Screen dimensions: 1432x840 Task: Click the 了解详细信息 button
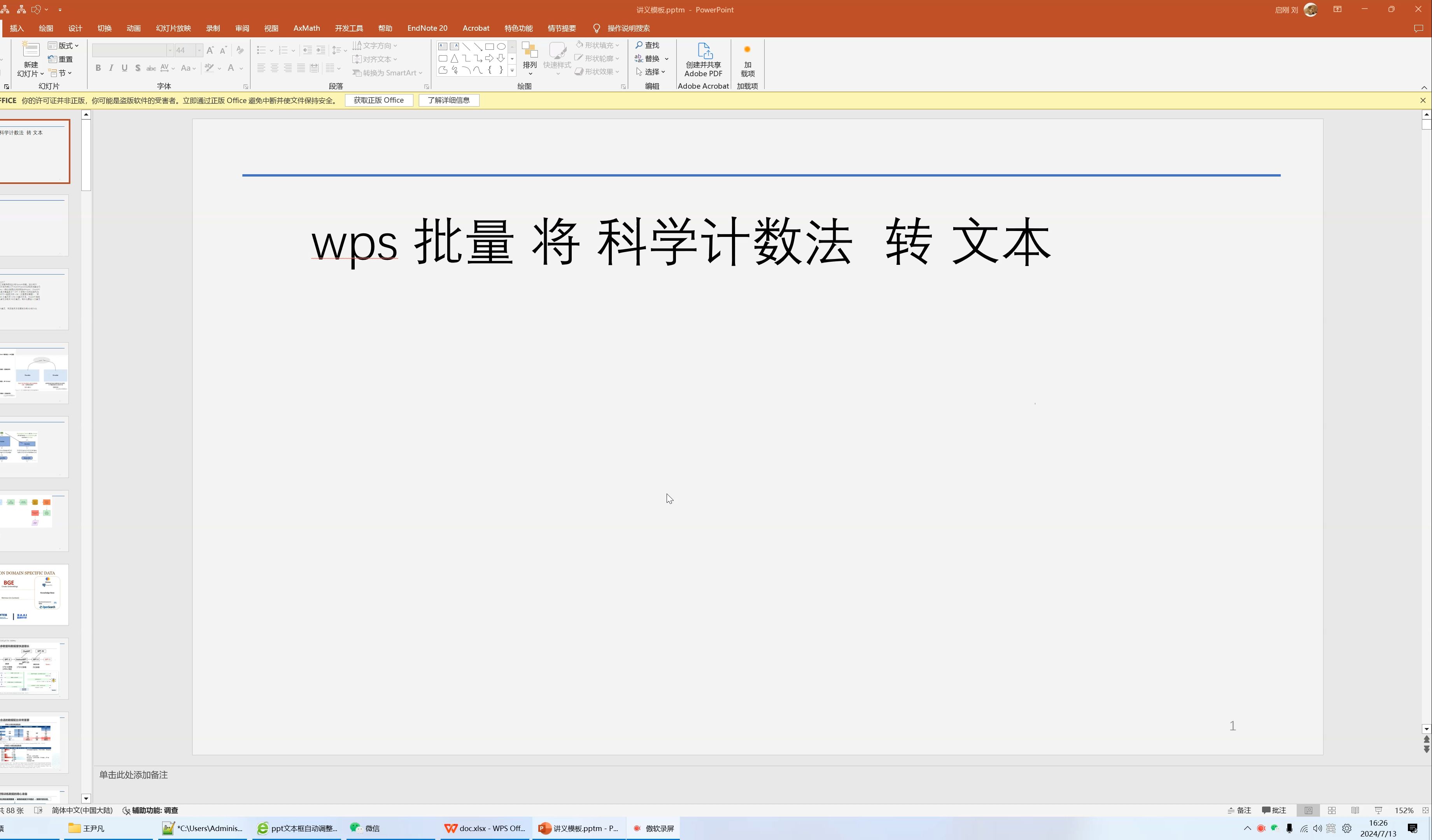[x=448, y=101]
